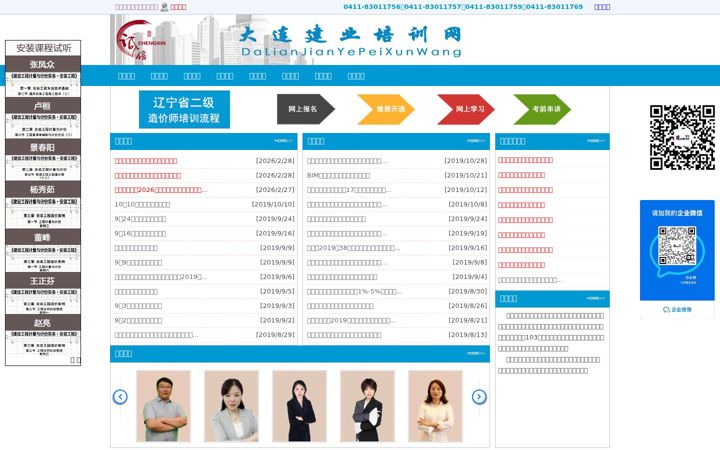This screenshot has width=720, height=450.
Task: Click the orange 缴费开通 arrow
Action: [x=386, y=109]
